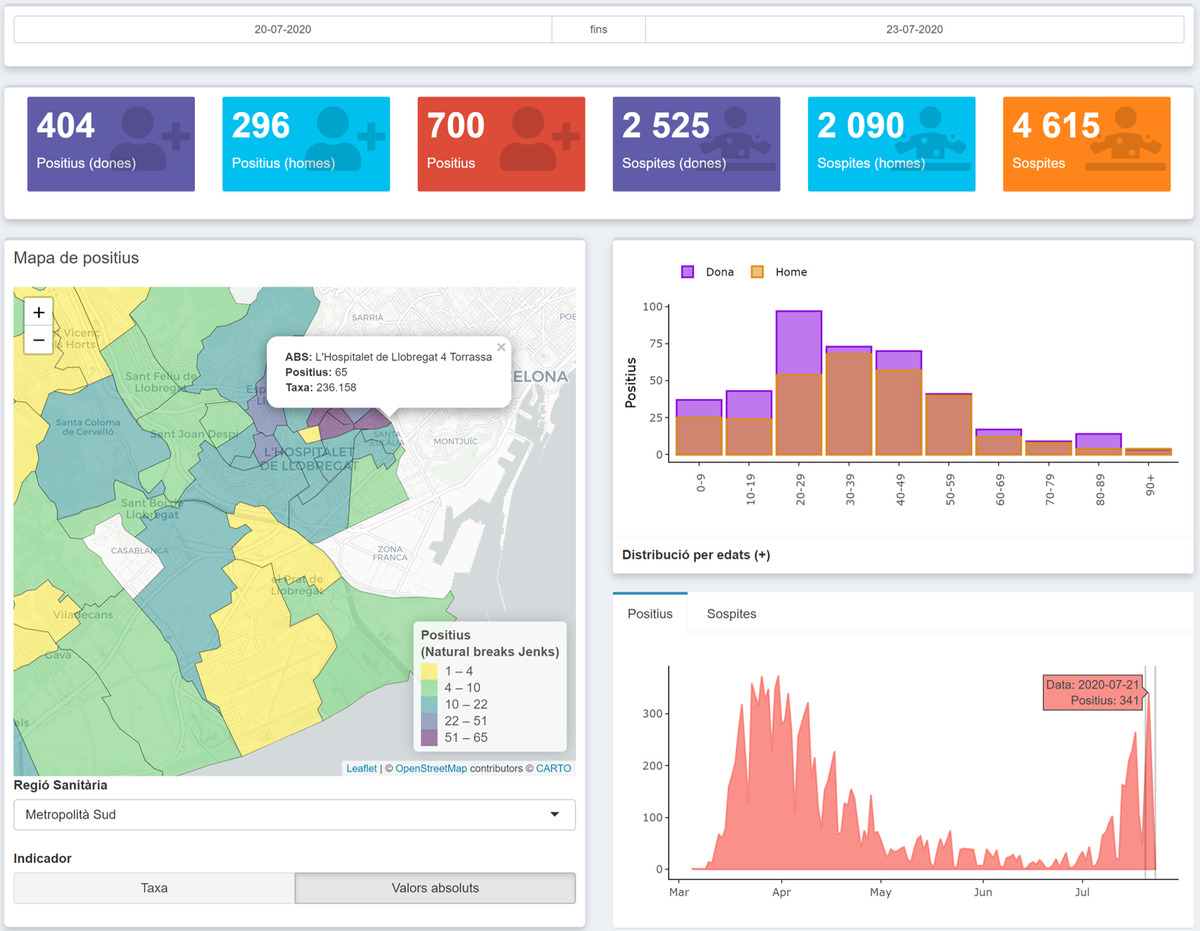
Task: Toggle the Home series in legend
Action: click(x=778, y=272)
